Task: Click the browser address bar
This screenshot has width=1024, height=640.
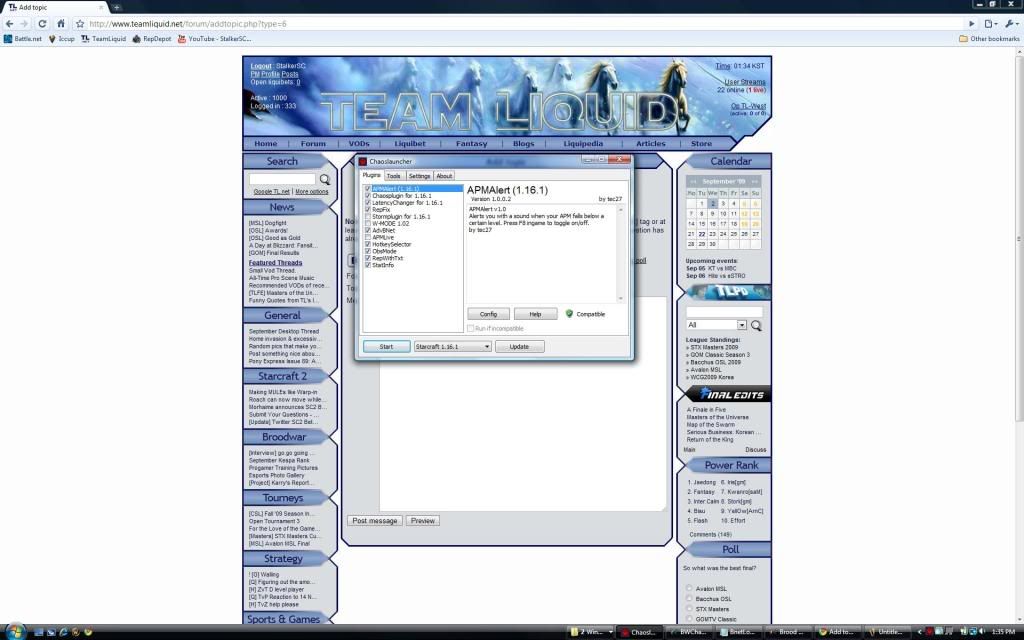Action: (x=522, y=24)
